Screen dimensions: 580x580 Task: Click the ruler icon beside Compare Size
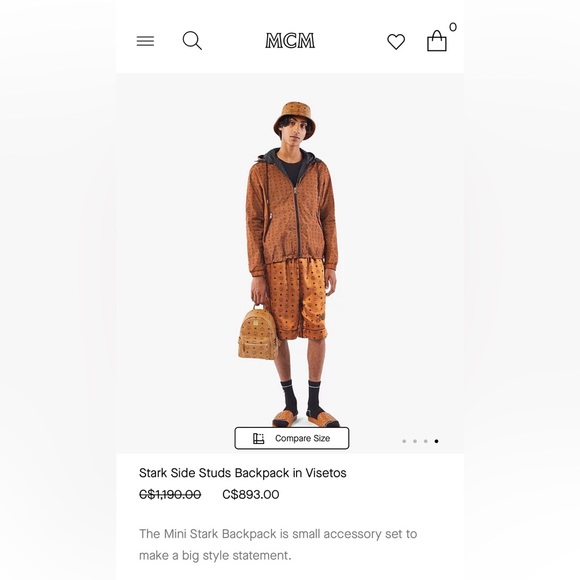[259, 438]
